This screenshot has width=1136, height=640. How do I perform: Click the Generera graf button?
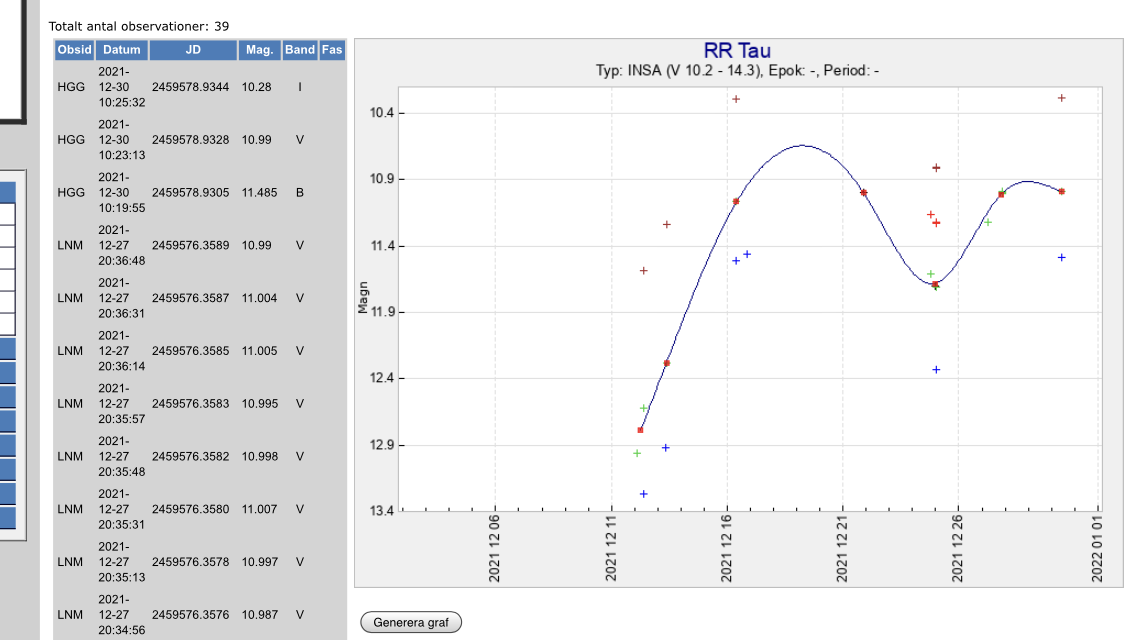tap(411, 622)
